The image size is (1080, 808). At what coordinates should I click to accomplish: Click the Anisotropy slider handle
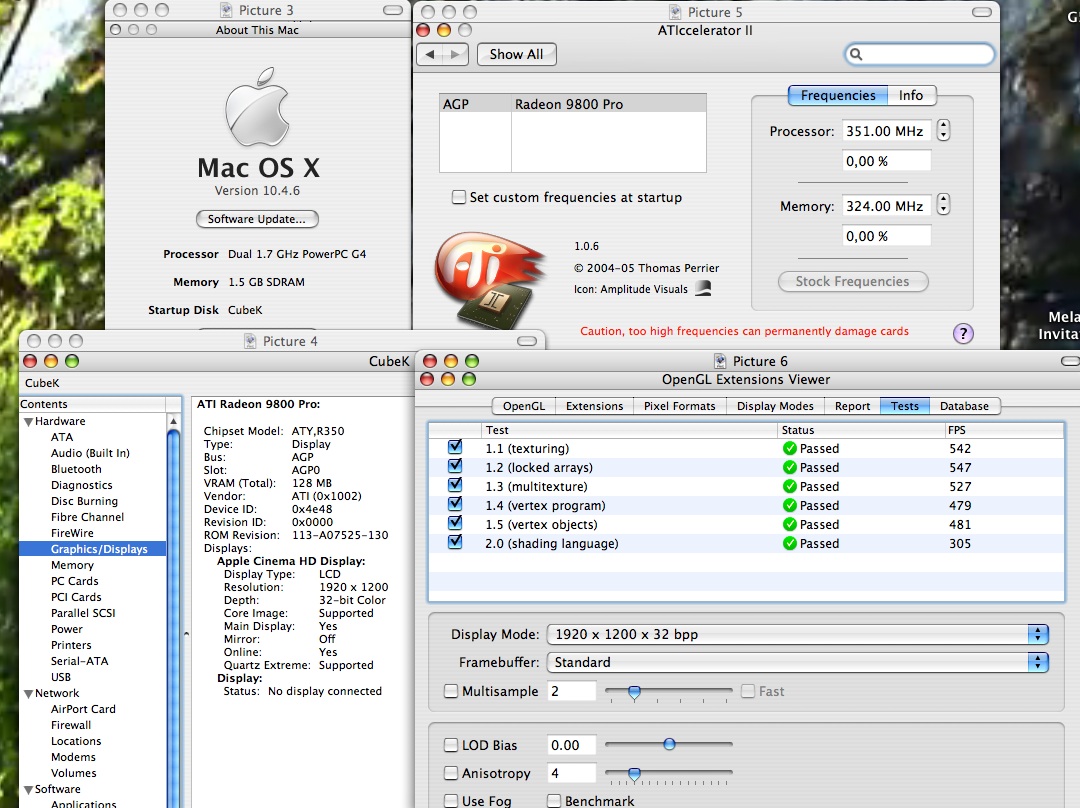(634, 774)
